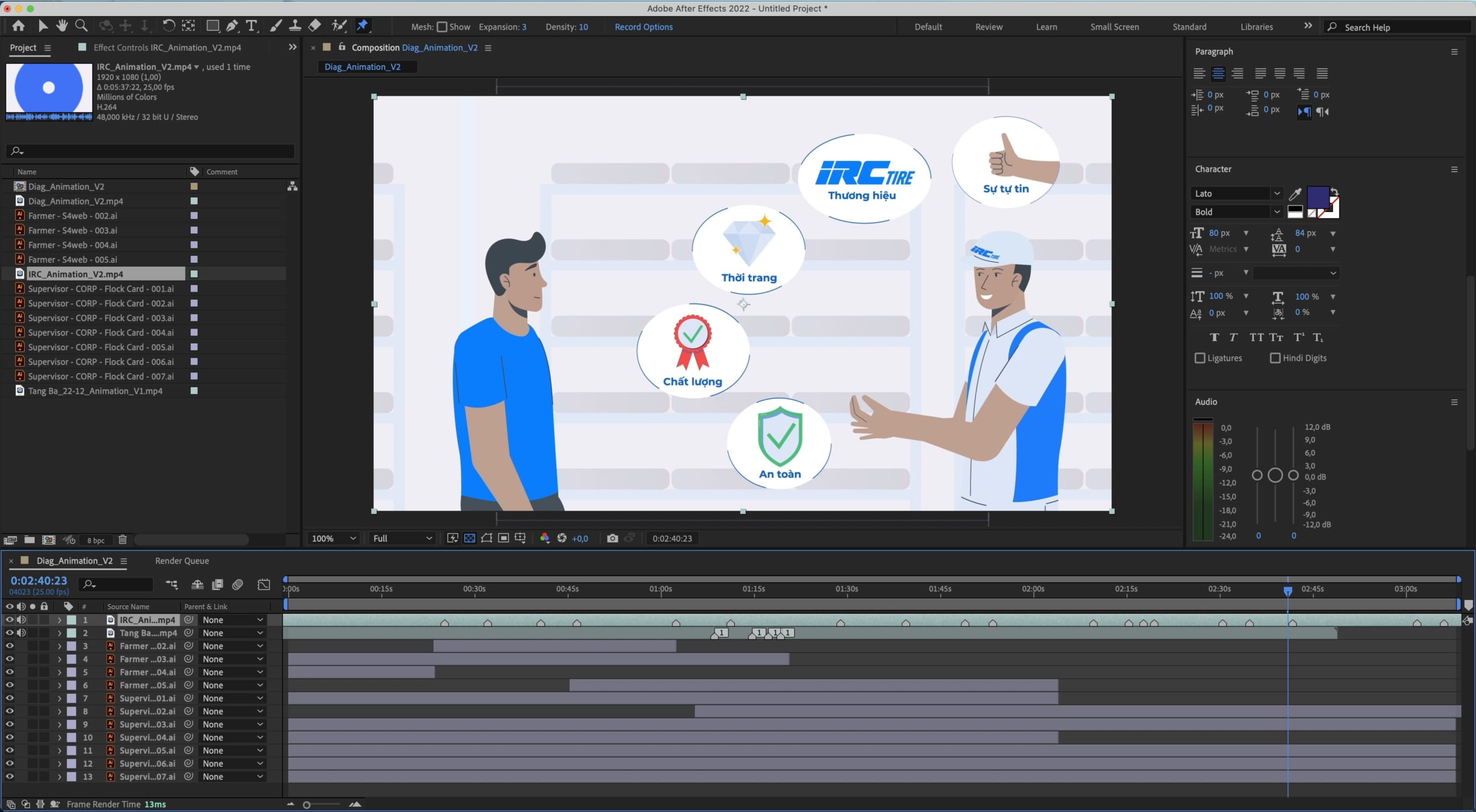Select the Type tool
1476x812 pixels.
click(251, 26)
